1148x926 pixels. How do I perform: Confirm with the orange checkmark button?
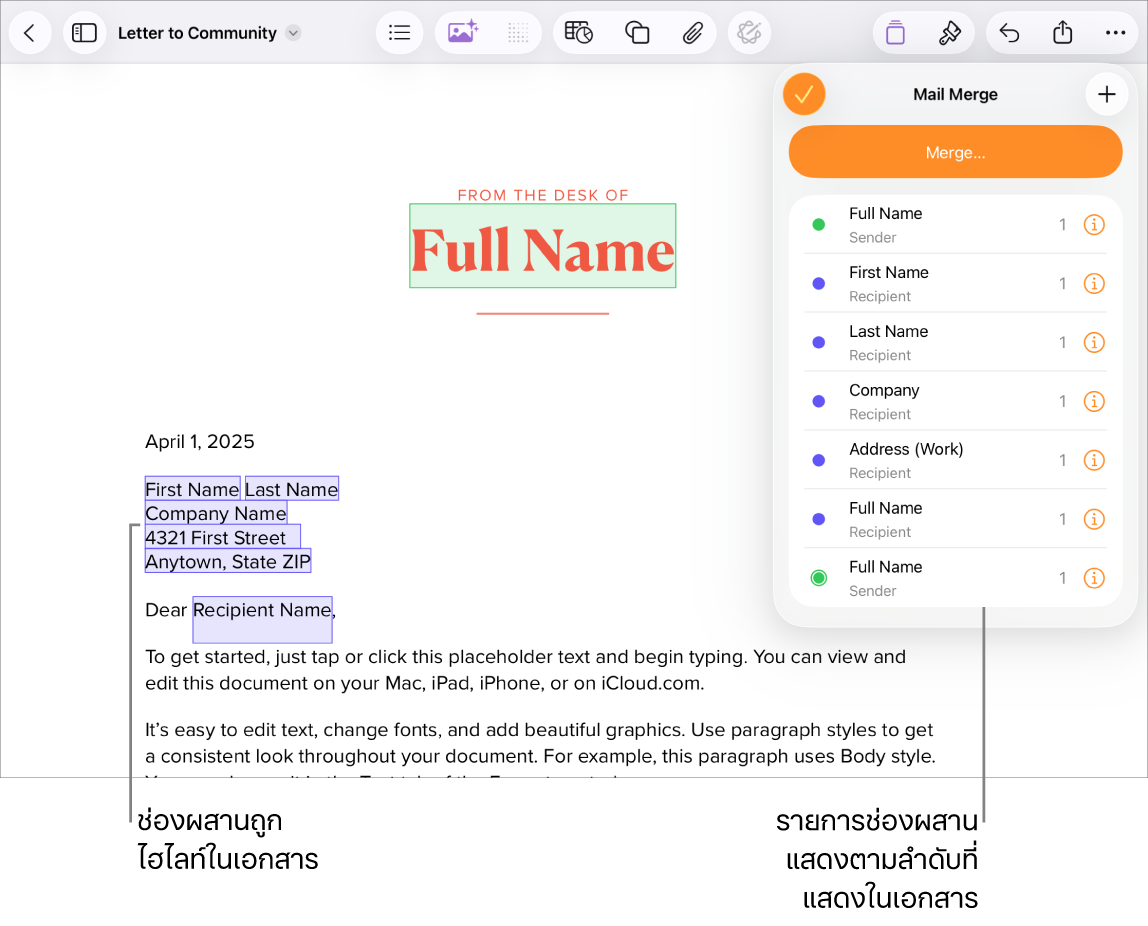pos(804,94)
